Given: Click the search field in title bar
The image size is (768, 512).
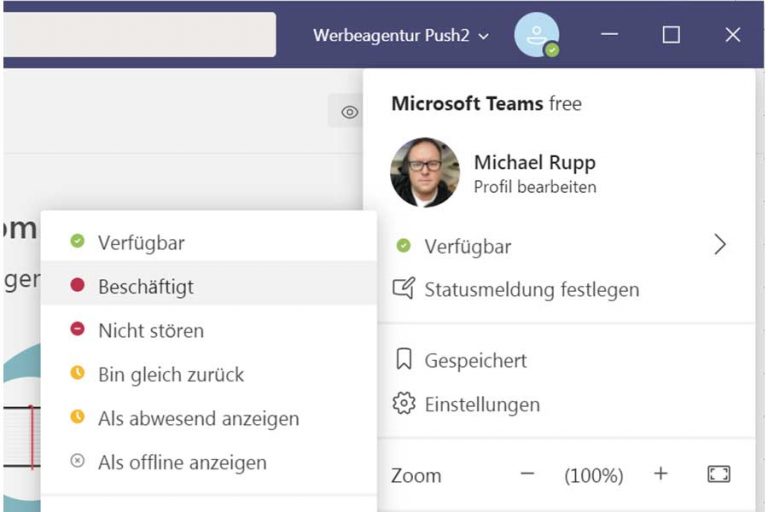Looking at the screenshot, I should point(139,34).
